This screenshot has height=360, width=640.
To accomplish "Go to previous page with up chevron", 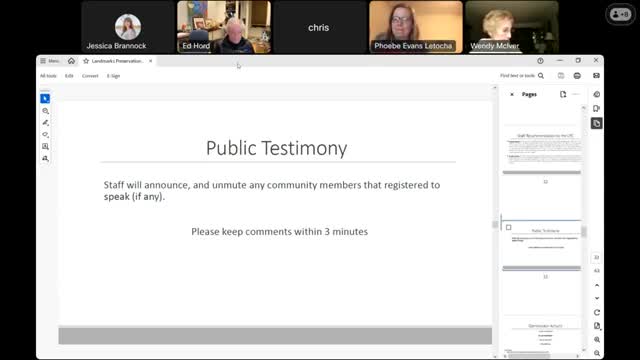I will tap(597, 285).
